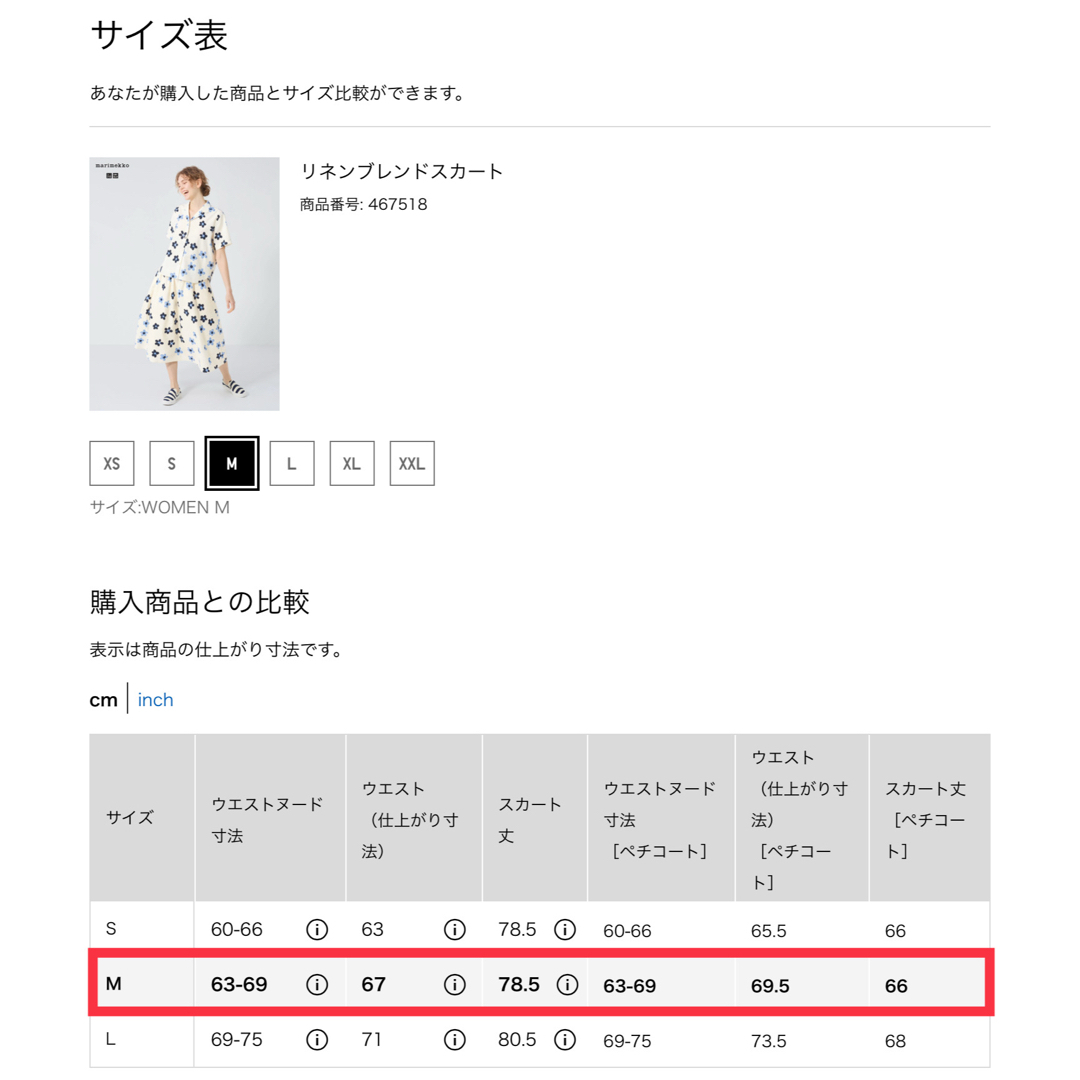Open info icon for M waist nude 63-69
Image resolution: width=1080 pixels, height=1080 pixels.
pos(317,984)
